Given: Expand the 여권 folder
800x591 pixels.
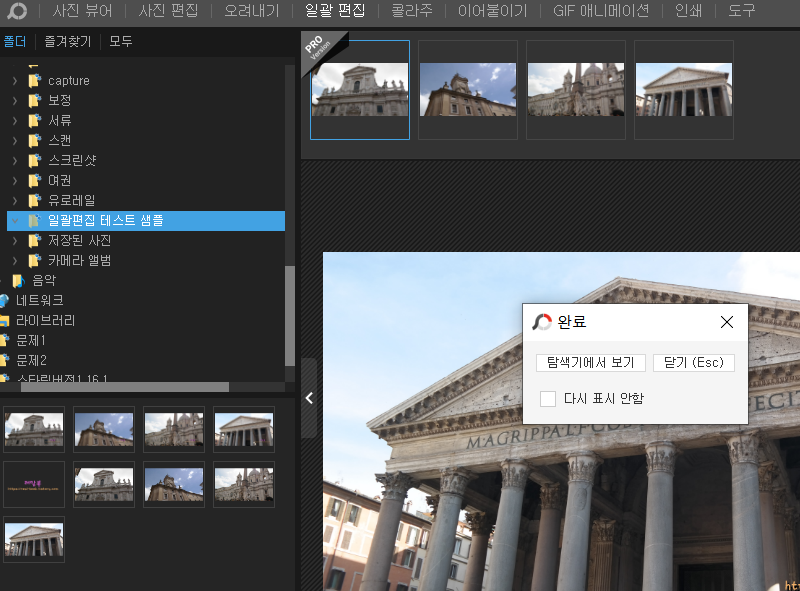Looking at the screenshot, I should click(15, 181).
